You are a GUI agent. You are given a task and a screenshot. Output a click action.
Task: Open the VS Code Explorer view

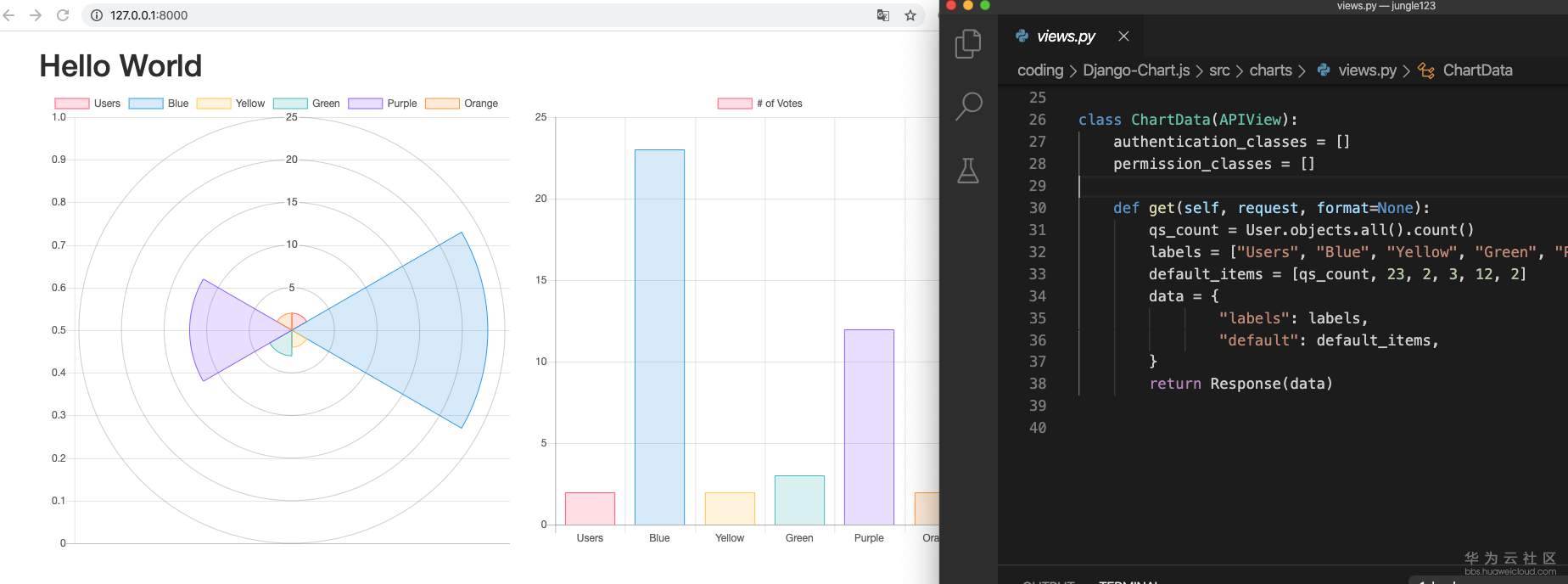[968, 43]
